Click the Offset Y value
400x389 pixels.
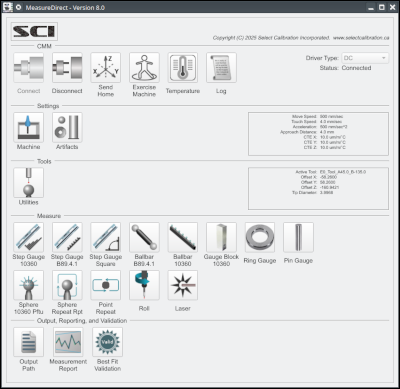click(x=328, y=182)
